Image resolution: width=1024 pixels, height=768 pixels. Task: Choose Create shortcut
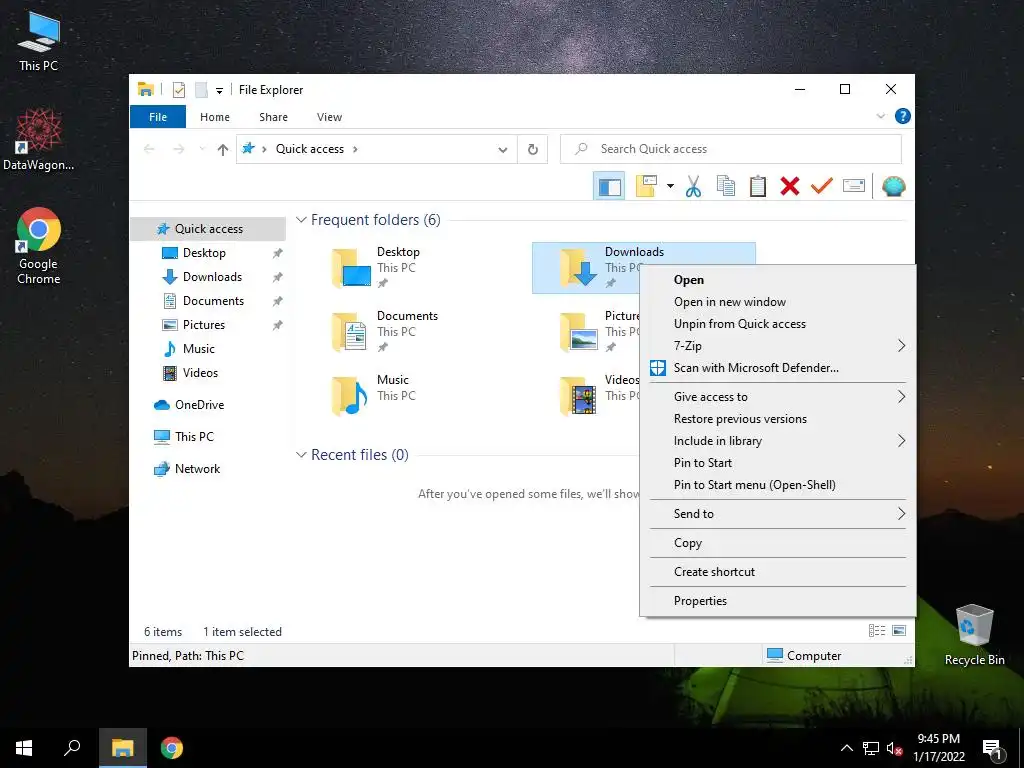pyautogui.click(x=778, y=571)
